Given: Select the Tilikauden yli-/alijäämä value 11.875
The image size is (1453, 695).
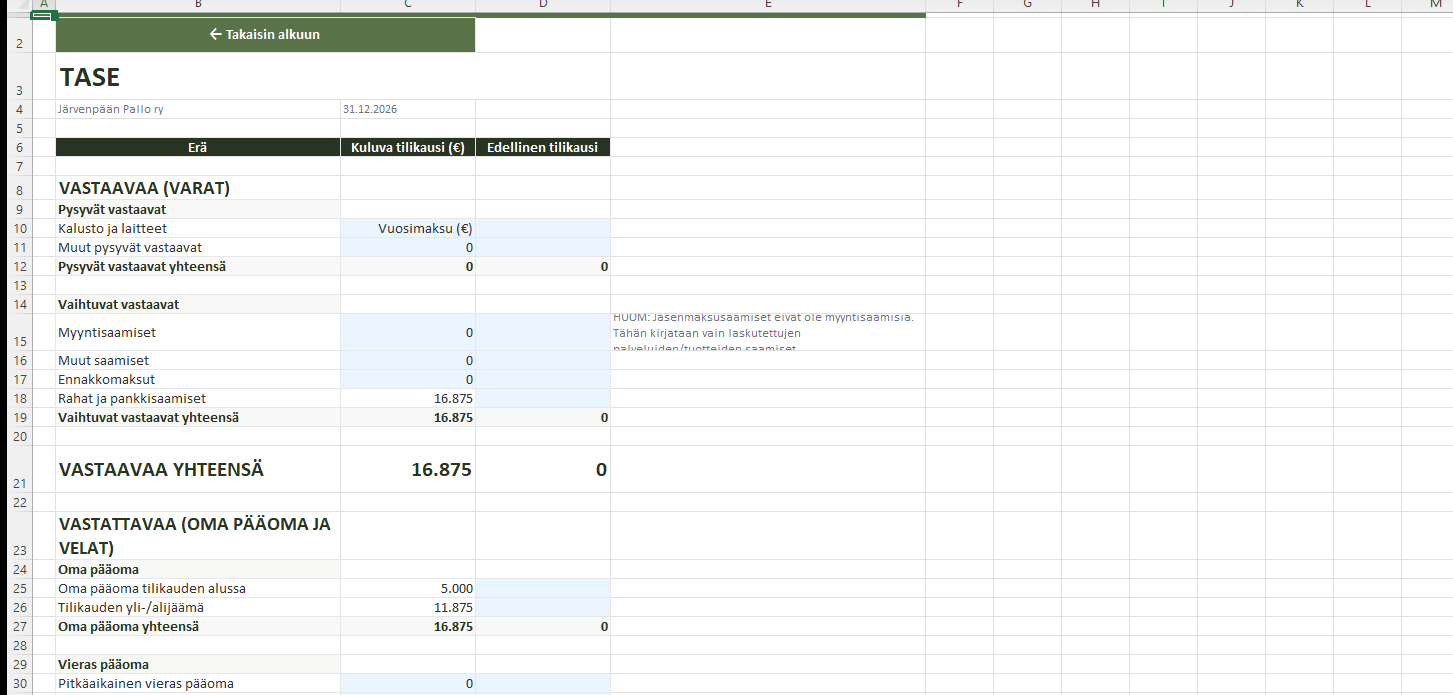Looking at the screenshot, I should [407, 608].
